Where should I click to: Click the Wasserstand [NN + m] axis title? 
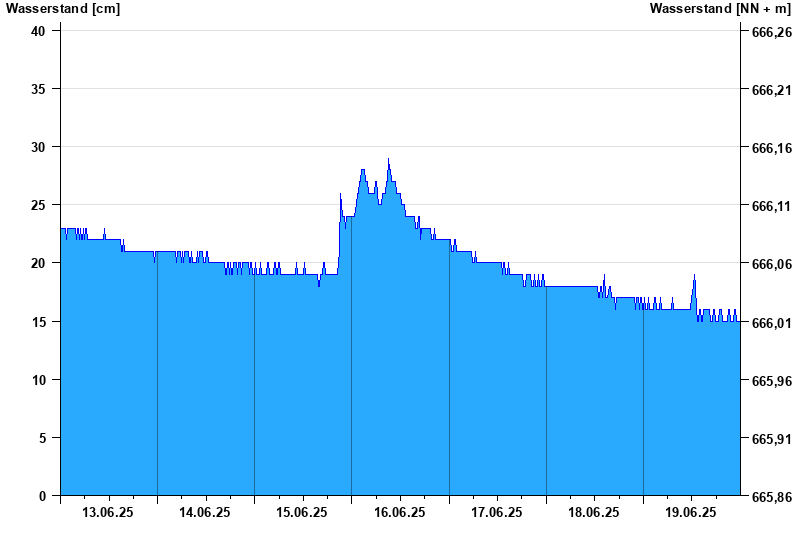(x=719, y=9)
